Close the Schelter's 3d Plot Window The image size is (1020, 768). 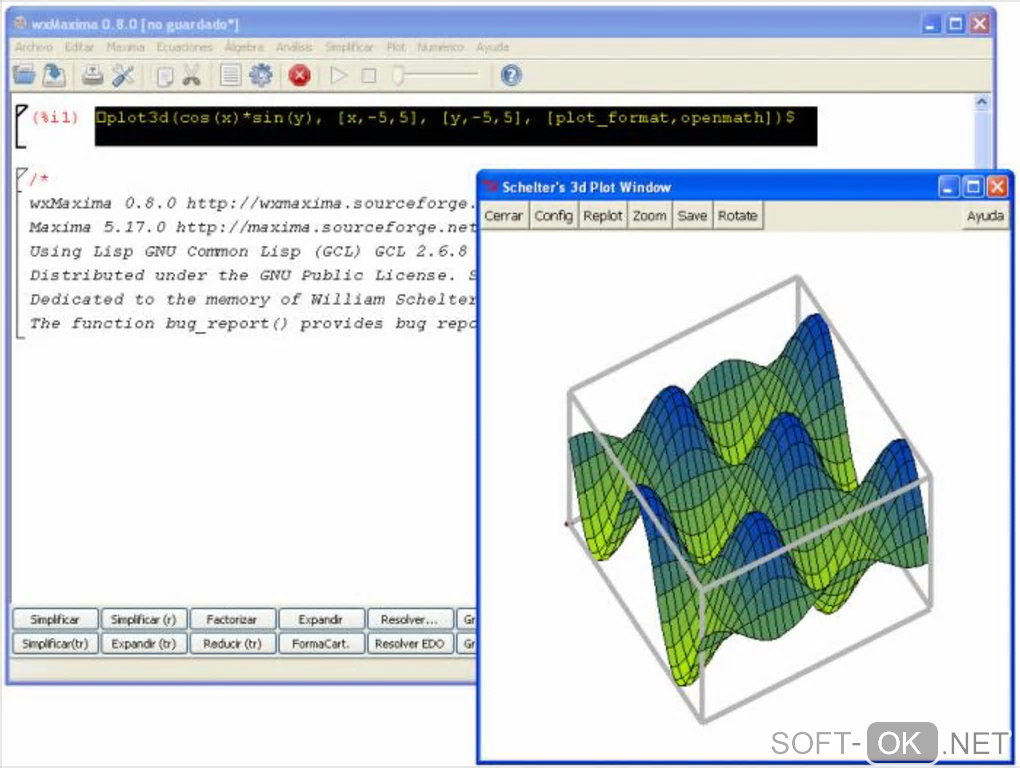click(x=997, y=187)
